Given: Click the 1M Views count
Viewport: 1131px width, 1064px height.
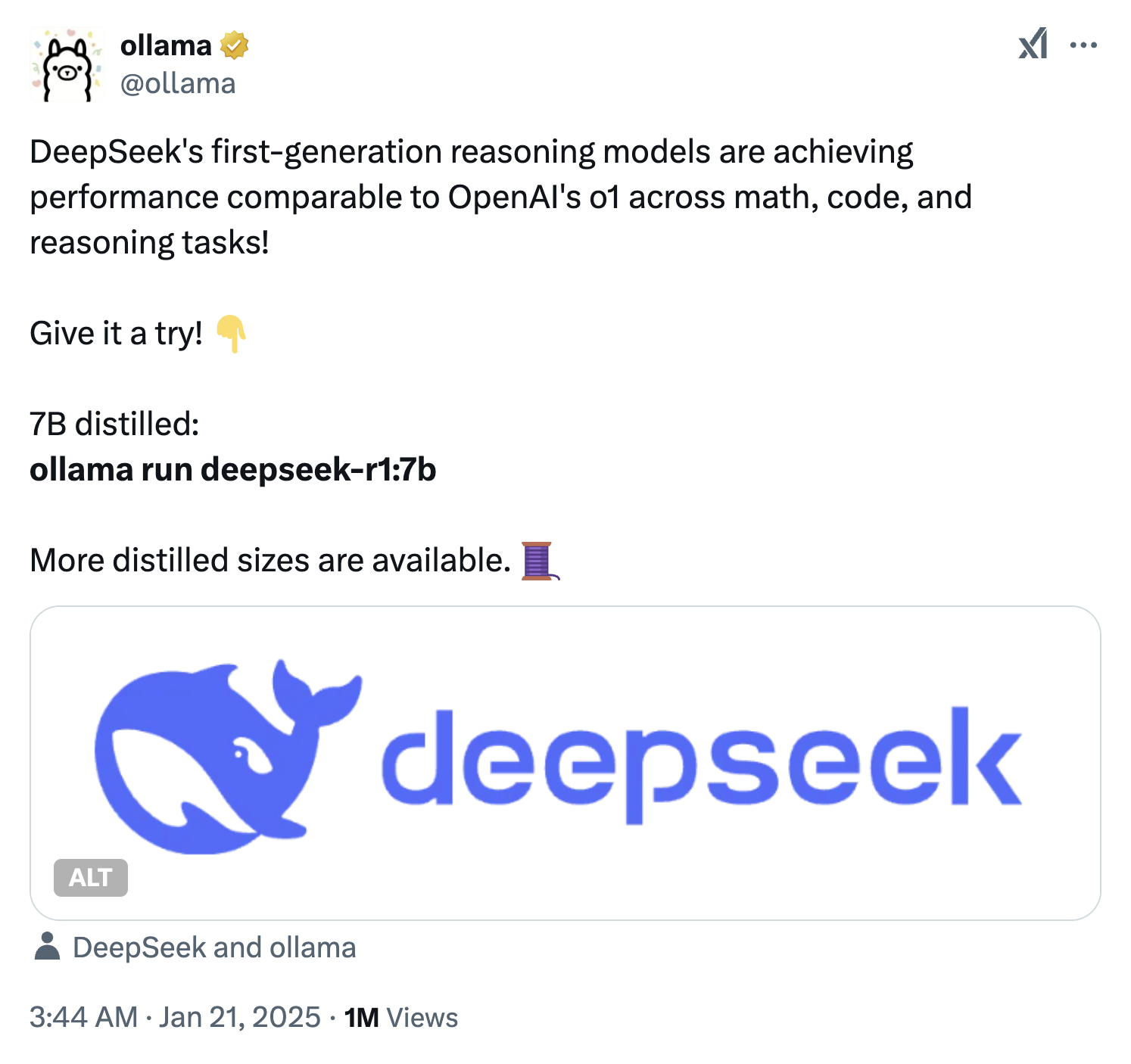Looking at the screenshot, I should pos(401,1018).
